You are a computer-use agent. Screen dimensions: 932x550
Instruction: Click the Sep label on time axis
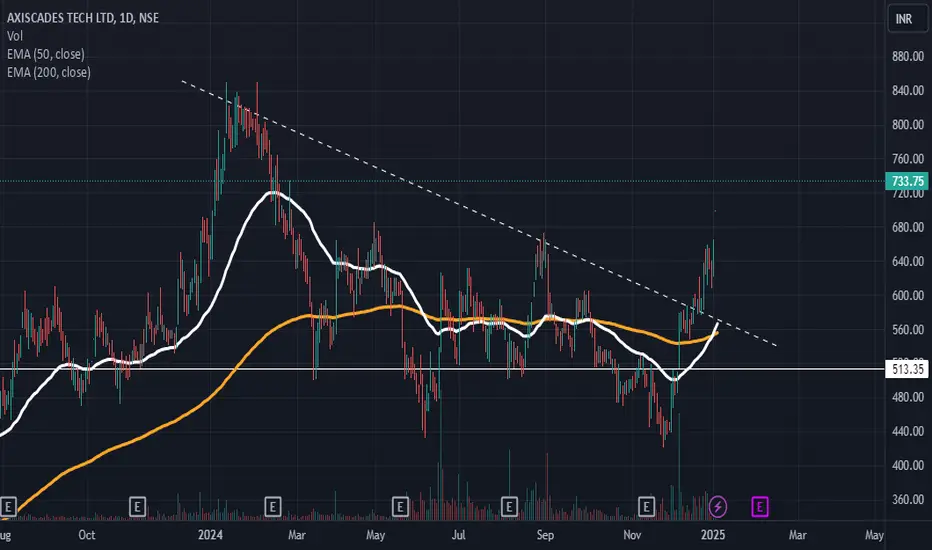(545, 535)
